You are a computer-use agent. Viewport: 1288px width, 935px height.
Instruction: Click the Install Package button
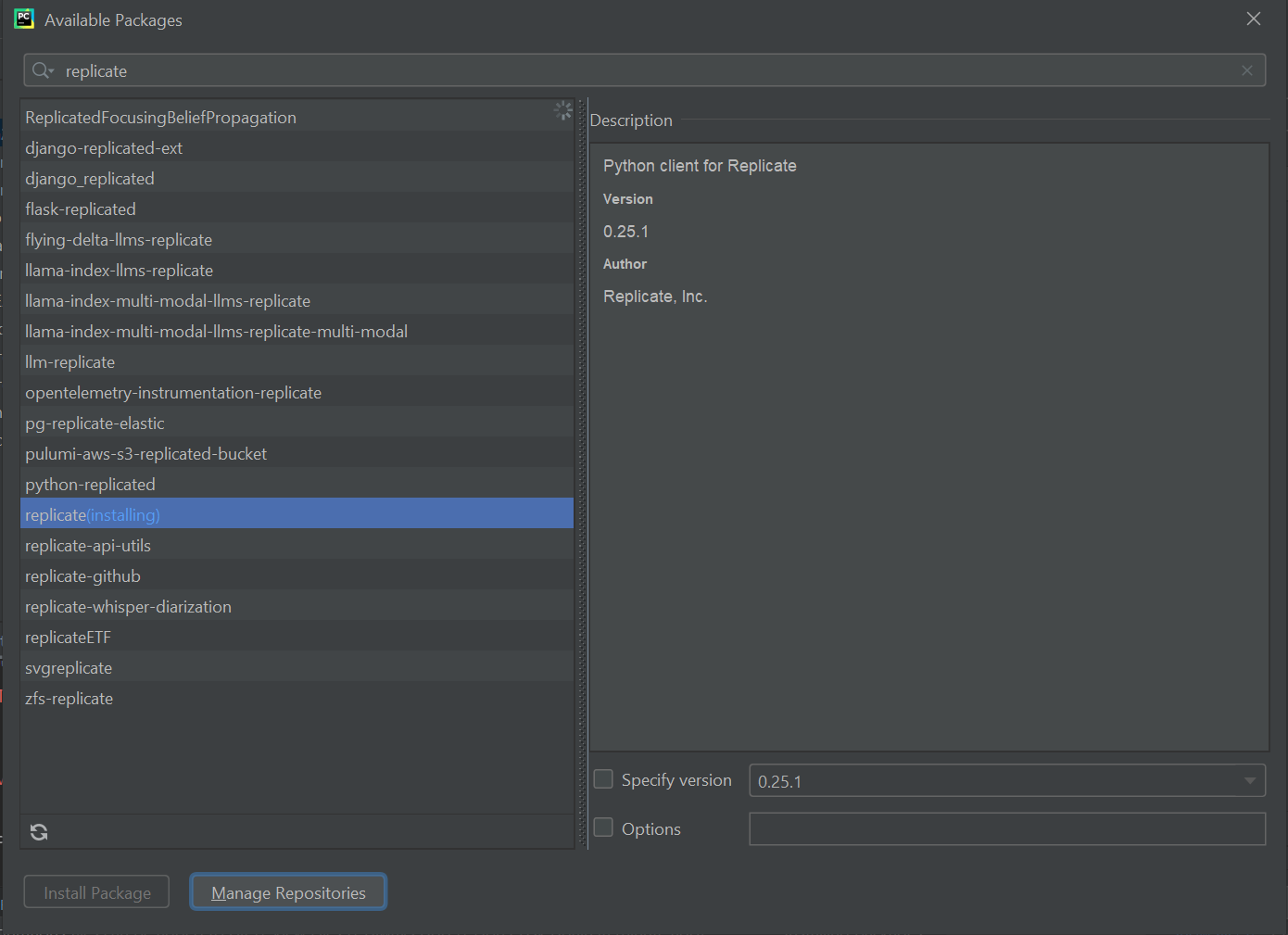click(96, 892)
